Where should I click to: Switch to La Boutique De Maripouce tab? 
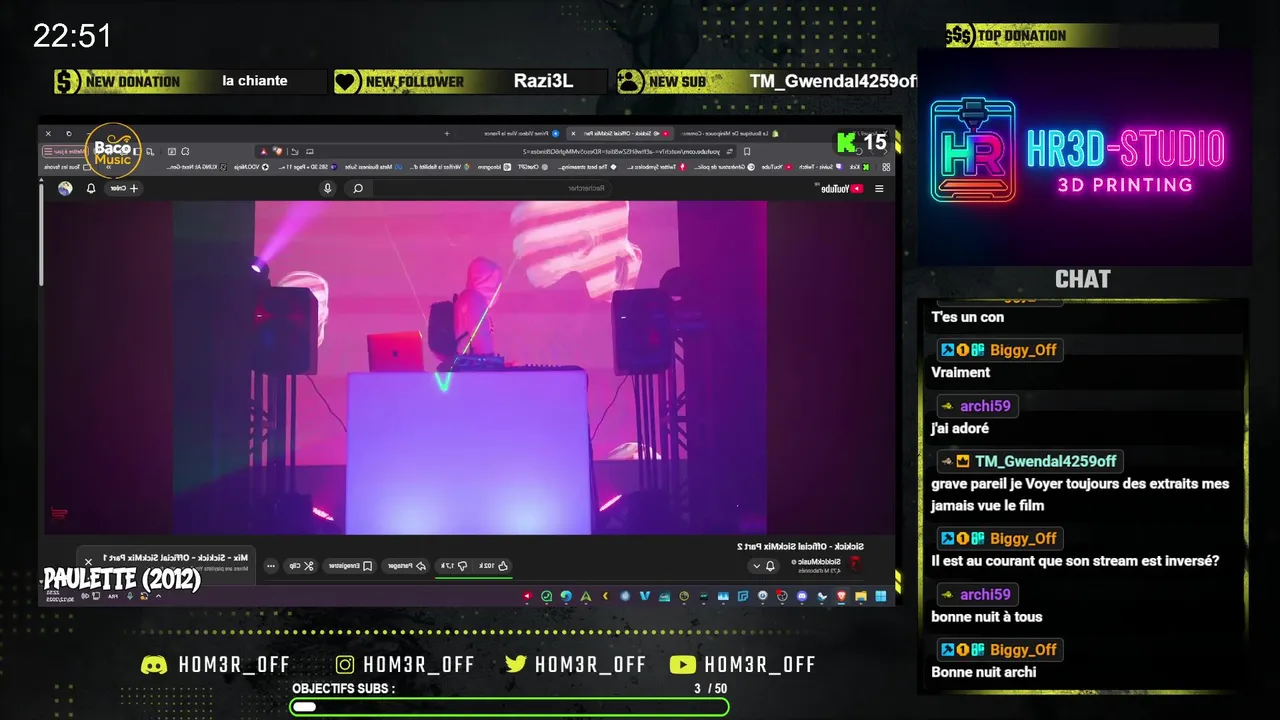[x=730, y=133]
